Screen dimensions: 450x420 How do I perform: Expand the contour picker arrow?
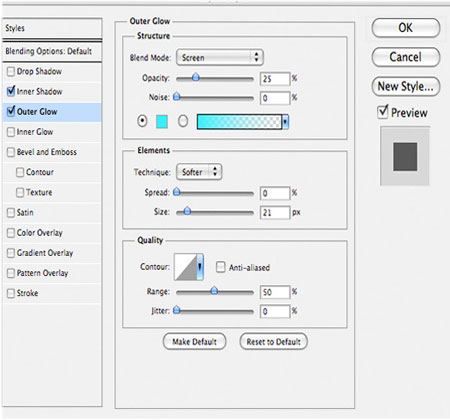(200, 267)
